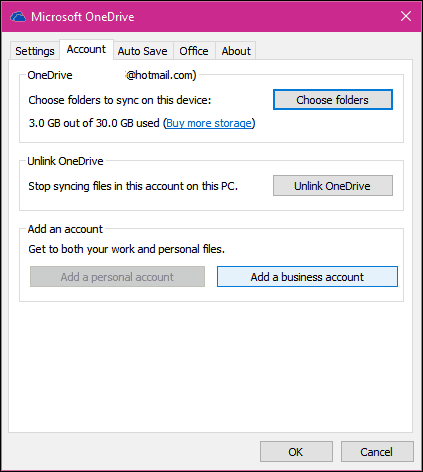Image resolution: width=423 pixels, height=472 pixels.
Task: Switch to the Settings tab
Action: tap(35, 51)
